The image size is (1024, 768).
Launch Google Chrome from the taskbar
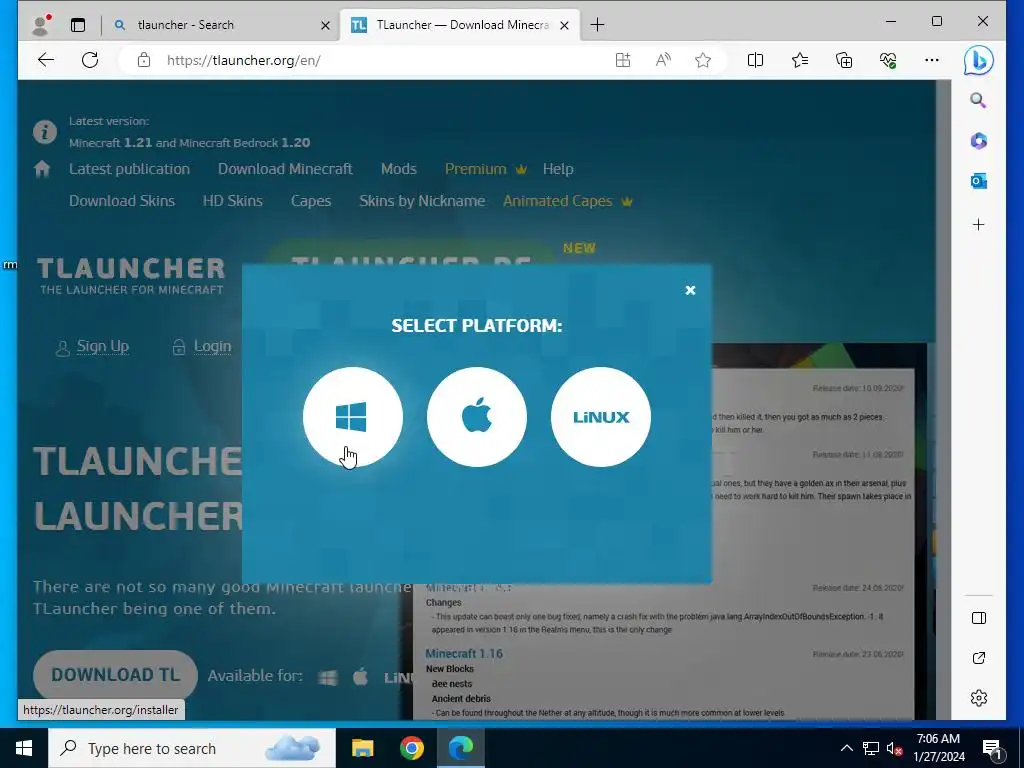coord(411,748)
